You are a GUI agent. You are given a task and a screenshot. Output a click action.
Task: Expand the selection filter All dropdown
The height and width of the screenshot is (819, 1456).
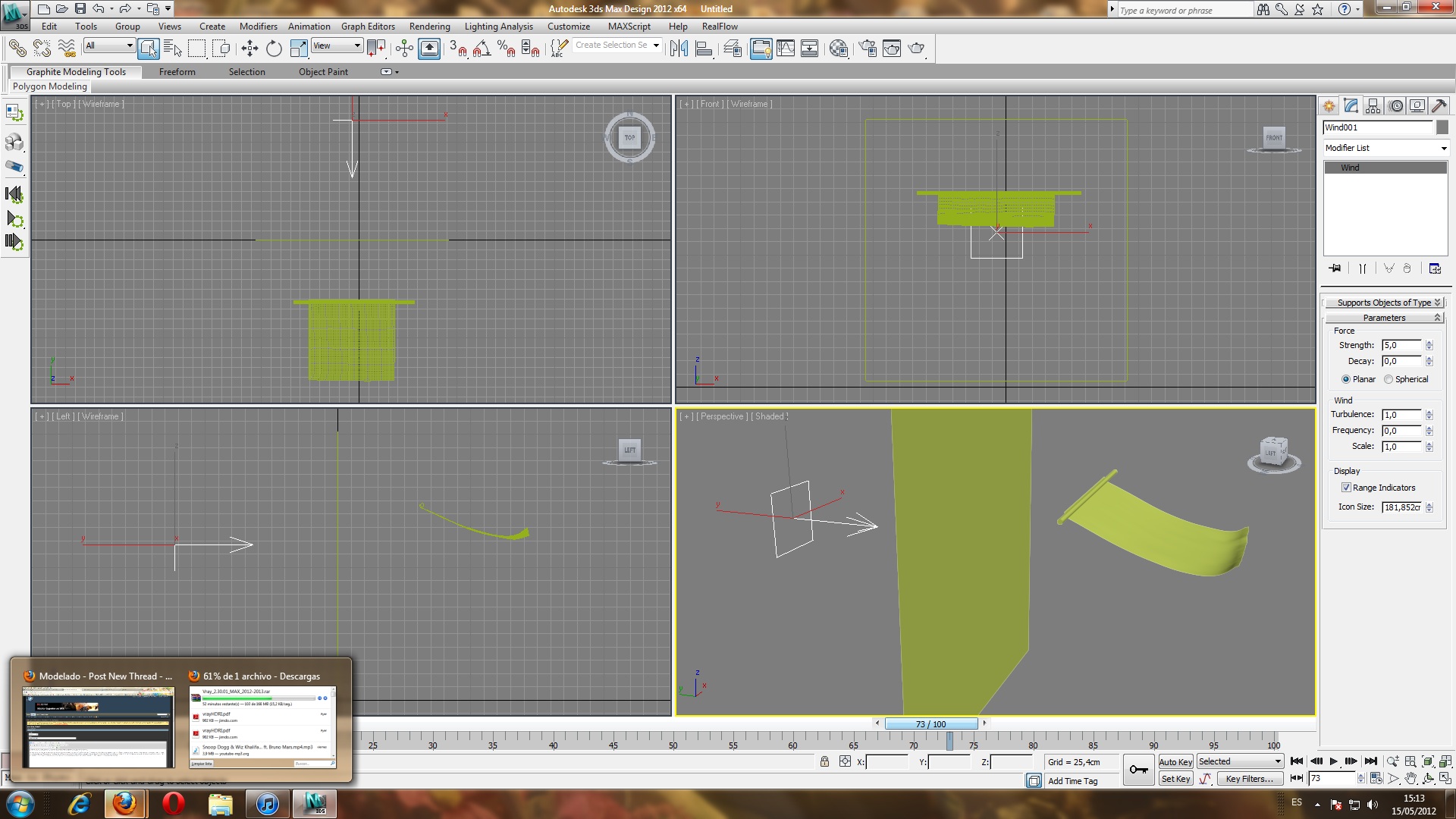[x=109, y=45]
